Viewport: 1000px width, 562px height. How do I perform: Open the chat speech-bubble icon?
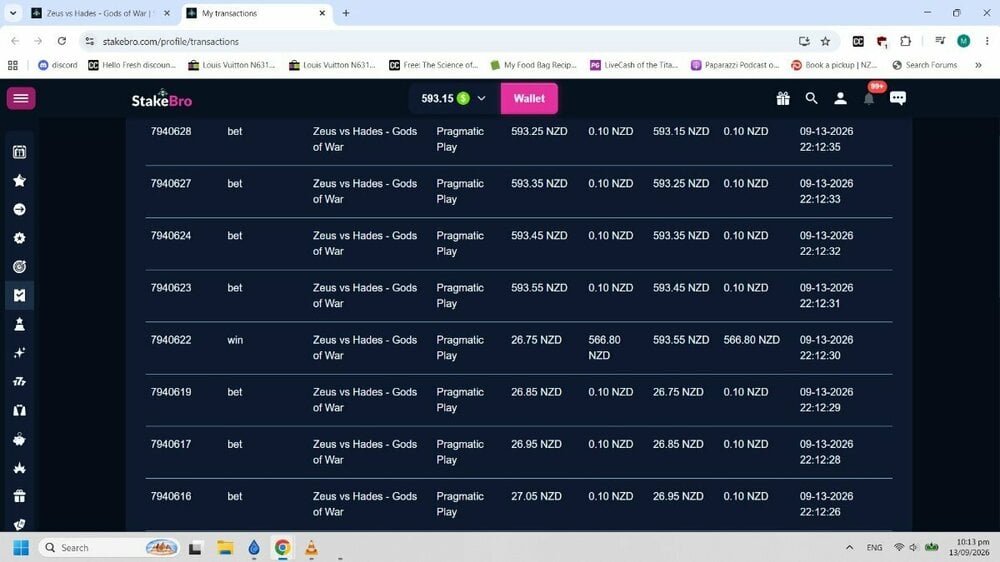pyautogui.click(x=897, y=98)
